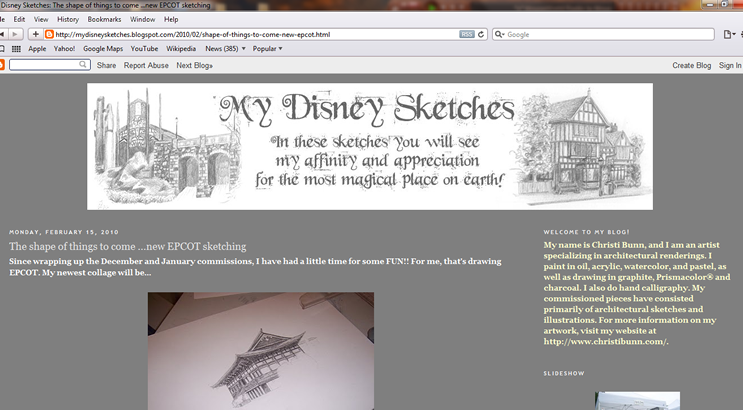Reload the page with refresh icon
This screenshot has width=743, height=410.
click(x=481, y=34)
